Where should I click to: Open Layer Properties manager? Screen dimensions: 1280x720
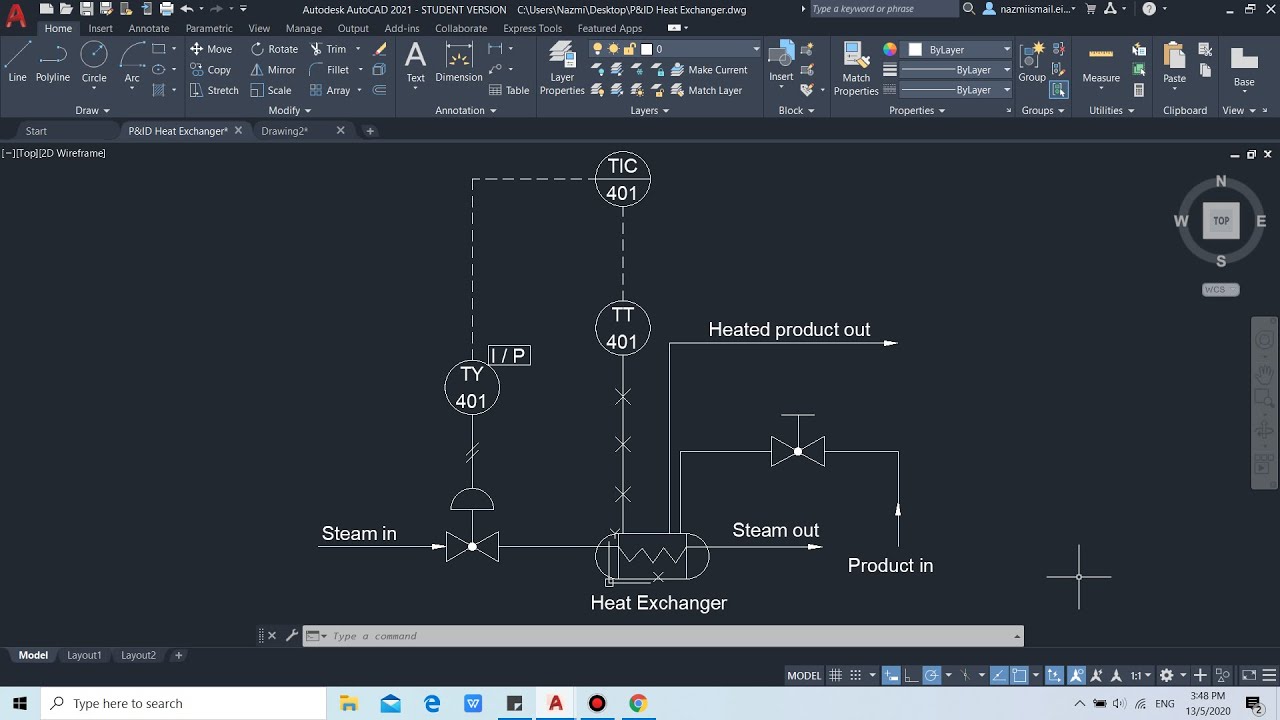(562, 68)
